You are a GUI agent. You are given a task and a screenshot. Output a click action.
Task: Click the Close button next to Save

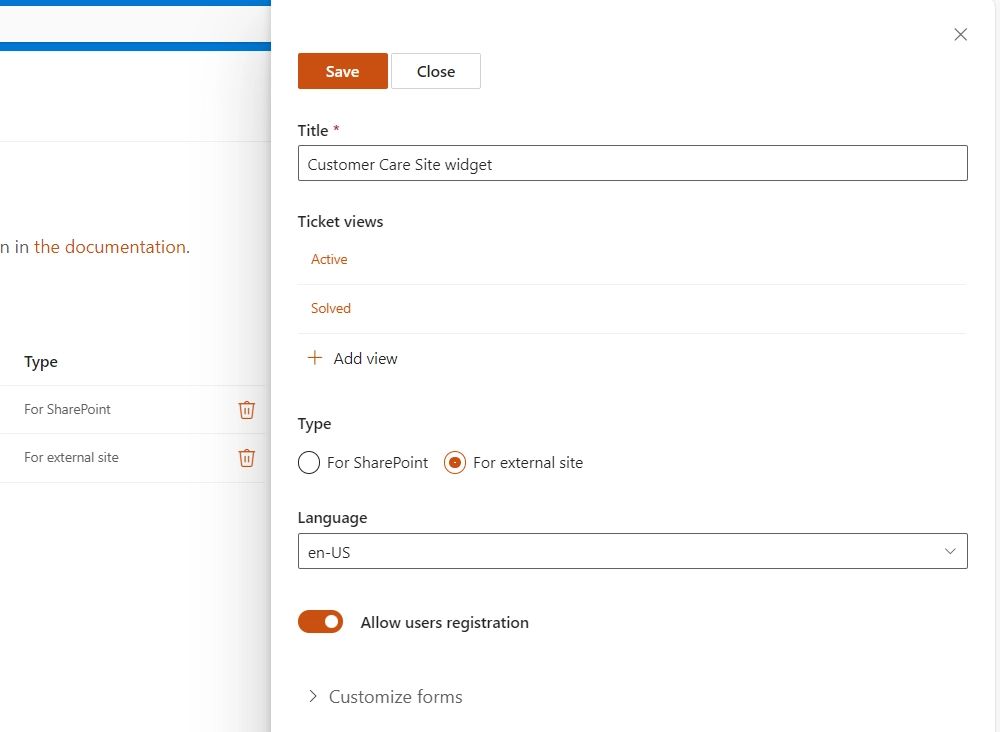[x=436, y=71]
